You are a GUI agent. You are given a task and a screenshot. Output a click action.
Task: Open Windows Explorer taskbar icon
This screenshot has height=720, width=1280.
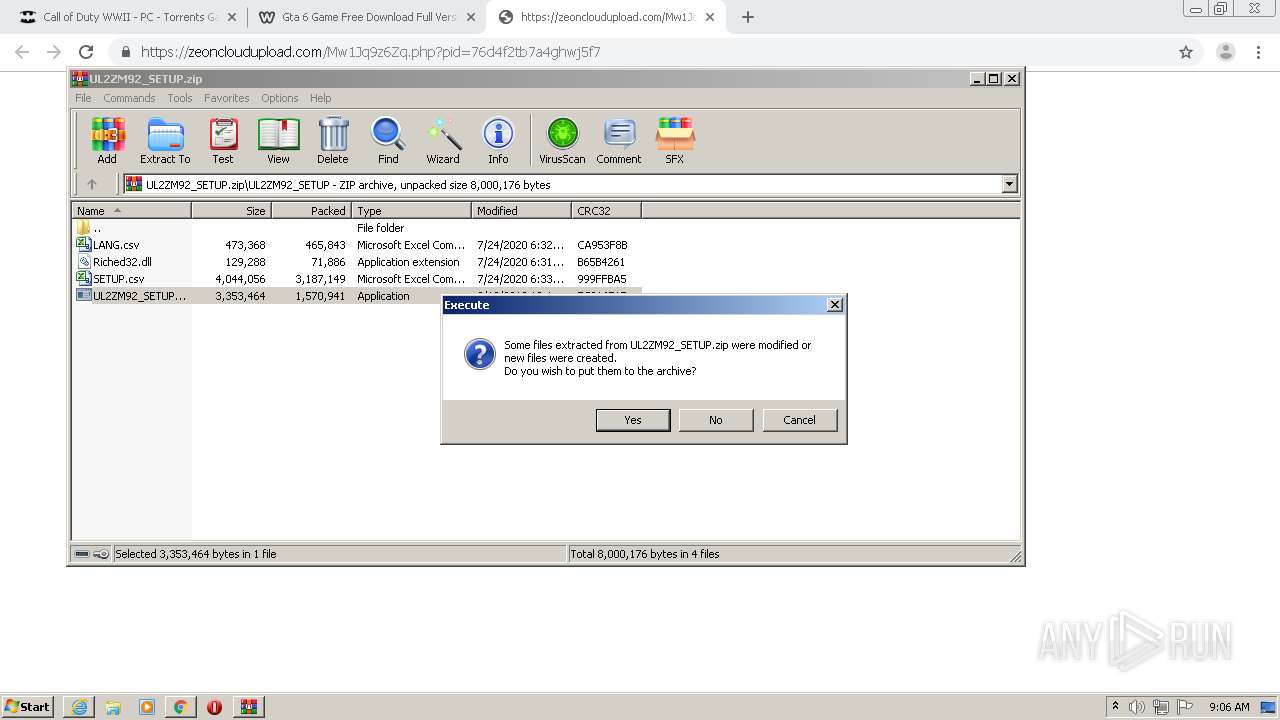pyautogui.click(x=113, y=707)
